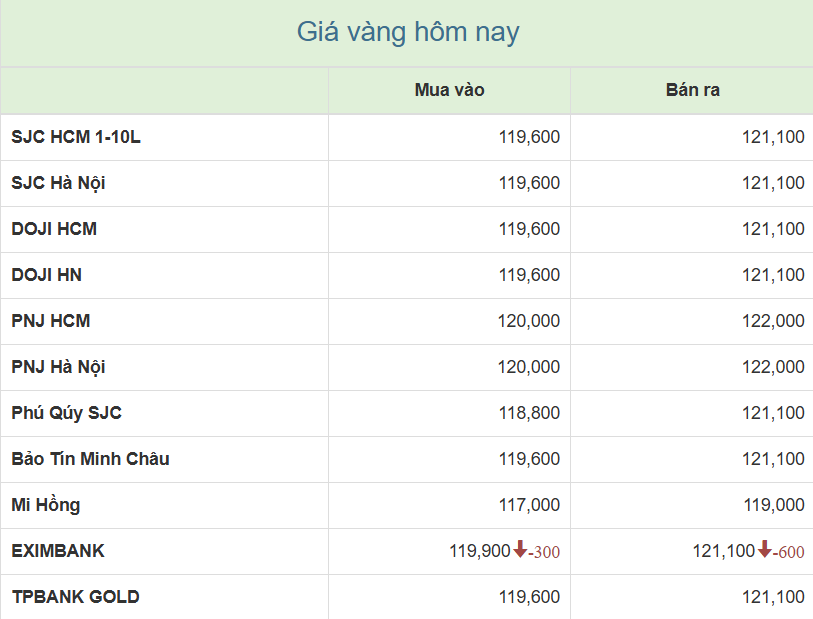The height and width of the screenshot is (619, 813).
Task: Select the "Bán ra" column header
Action: pos(692,90)
